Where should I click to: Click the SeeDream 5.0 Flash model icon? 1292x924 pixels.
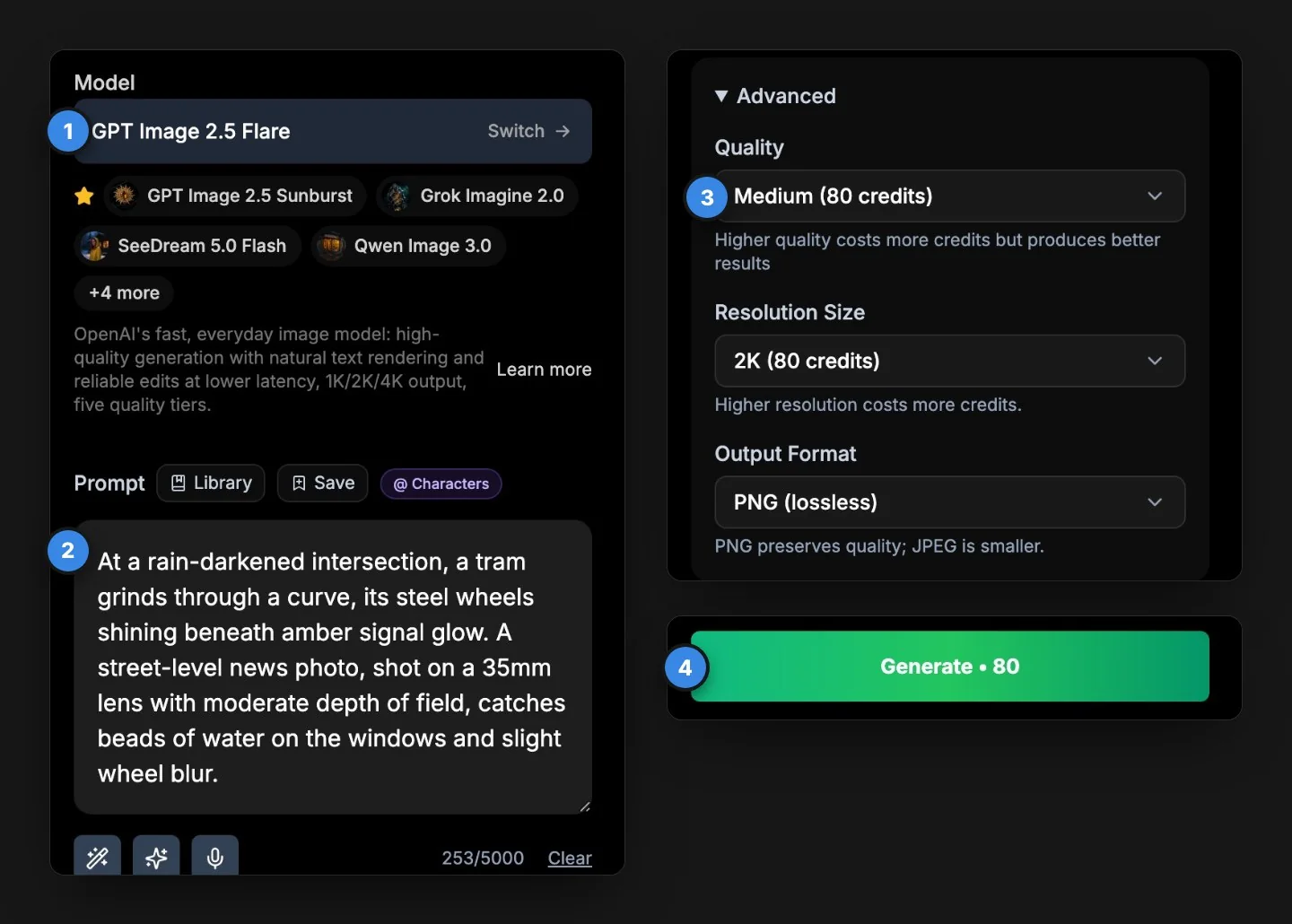[94, 246]
